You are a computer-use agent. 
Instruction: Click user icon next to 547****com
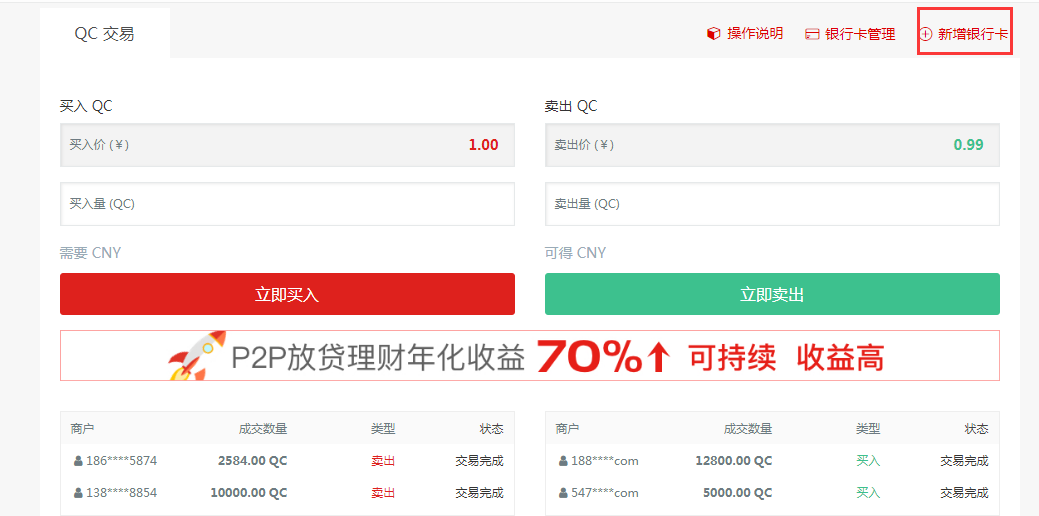tap(563, 493)
